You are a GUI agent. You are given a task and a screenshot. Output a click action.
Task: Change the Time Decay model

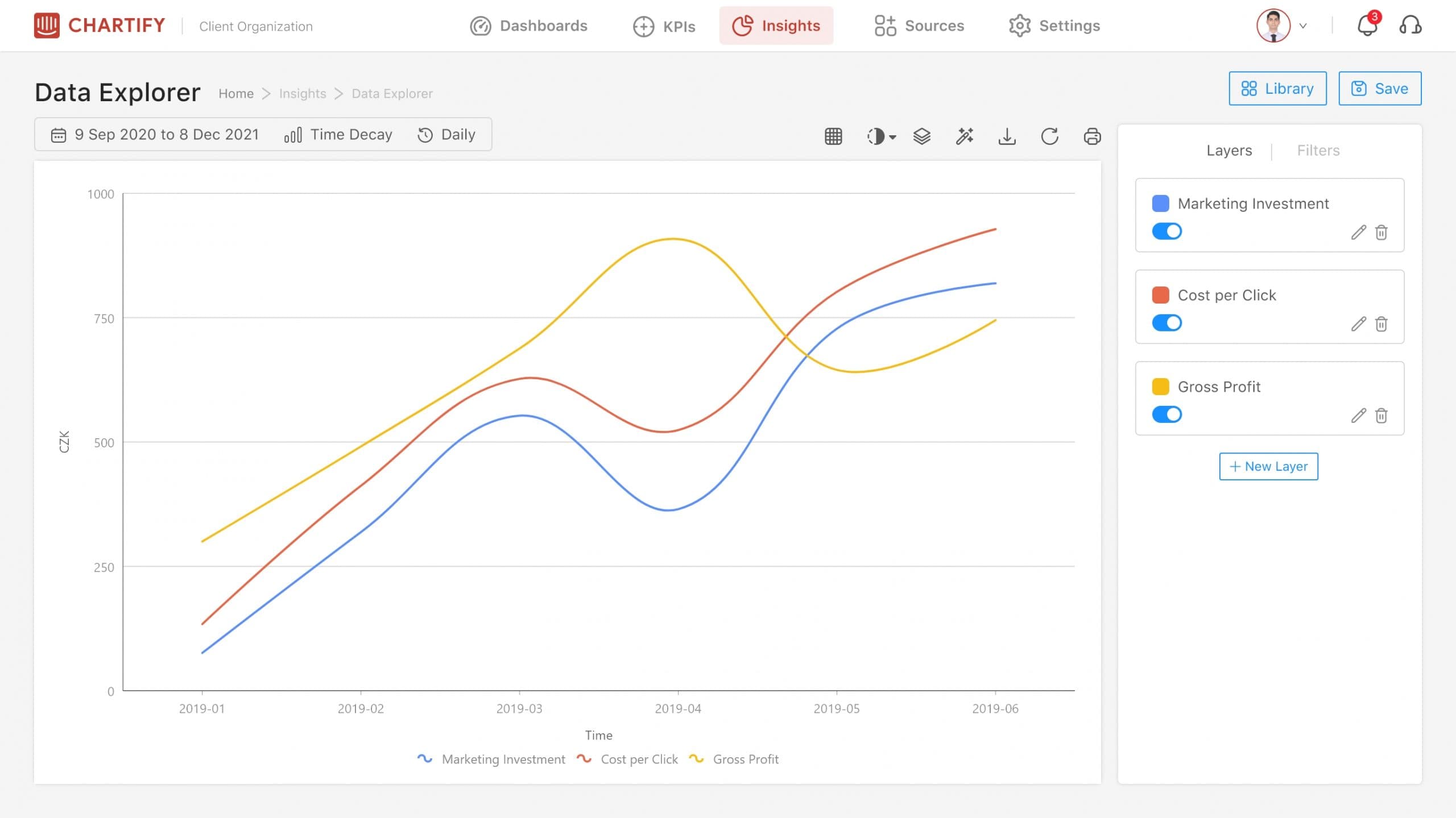(338, 135)
